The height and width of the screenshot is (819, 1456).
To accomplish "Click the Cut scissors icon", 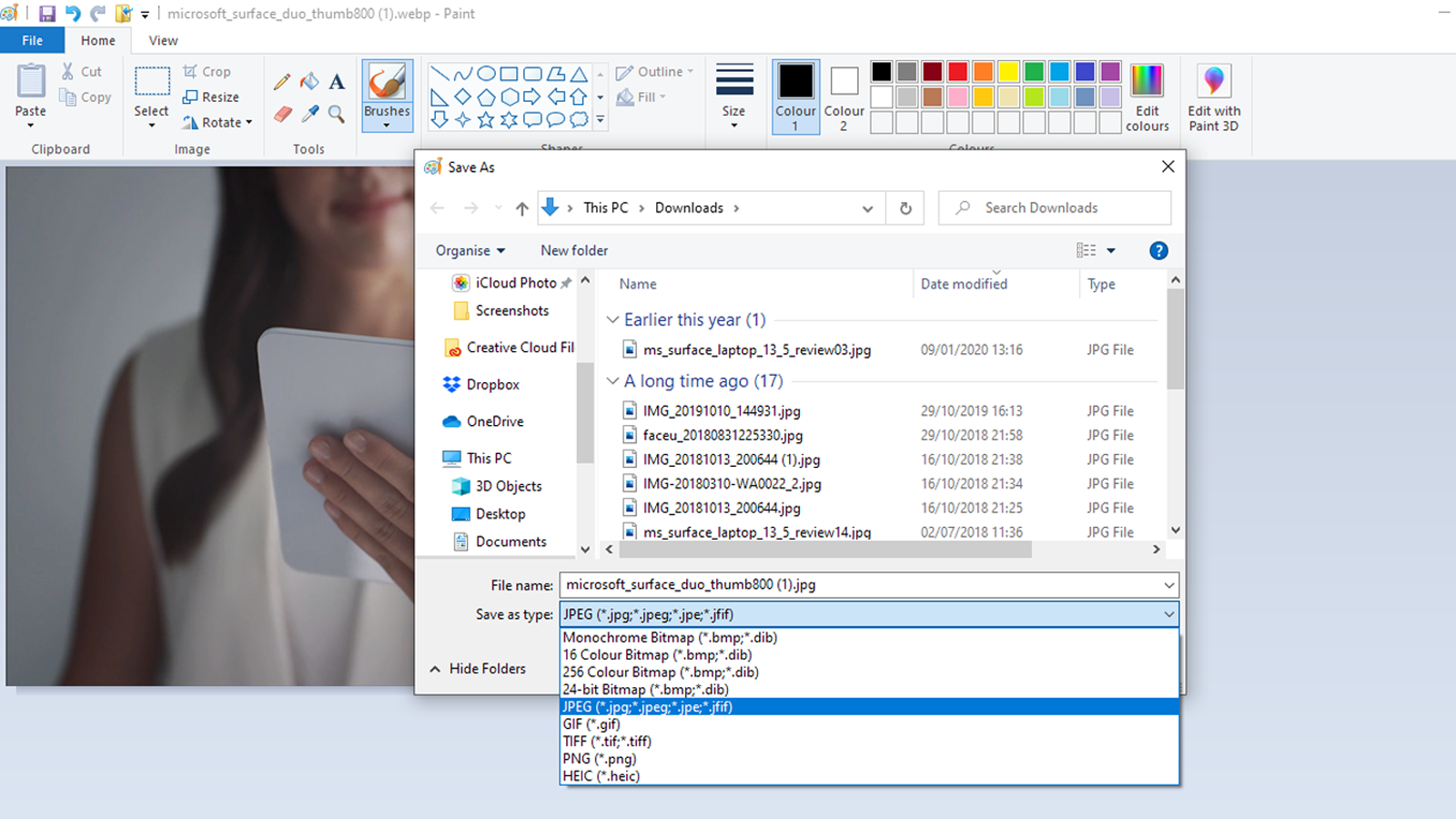I will (68, 71).
